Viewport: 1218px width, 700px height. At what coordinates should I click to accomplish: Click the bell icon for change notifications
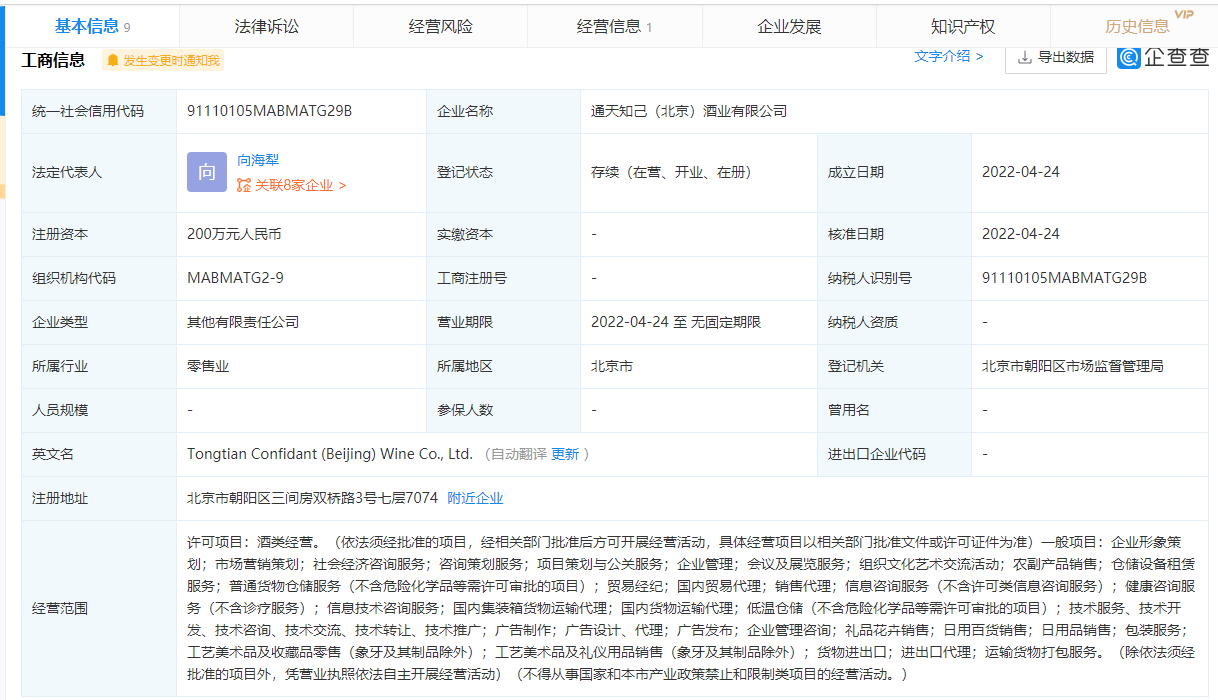point(113,61)
